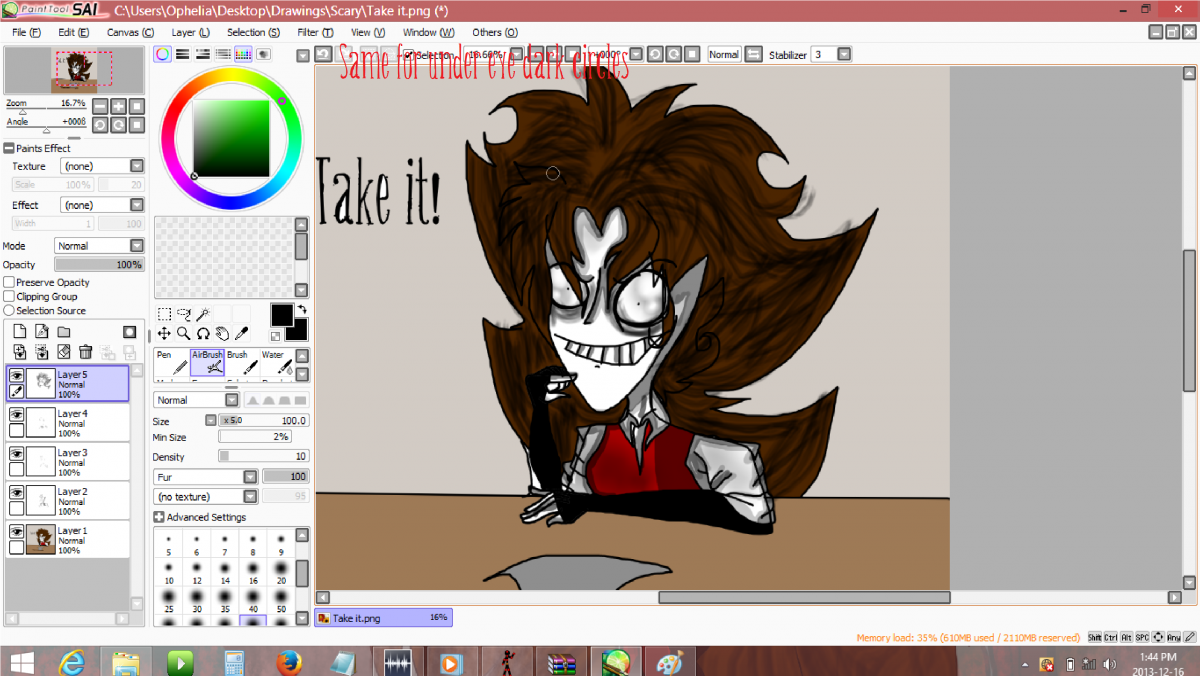The height and width of the screenshot is (676, 1200).
Task: Open the Stabilizer value dropdown
Action: (x=844, y=55)
